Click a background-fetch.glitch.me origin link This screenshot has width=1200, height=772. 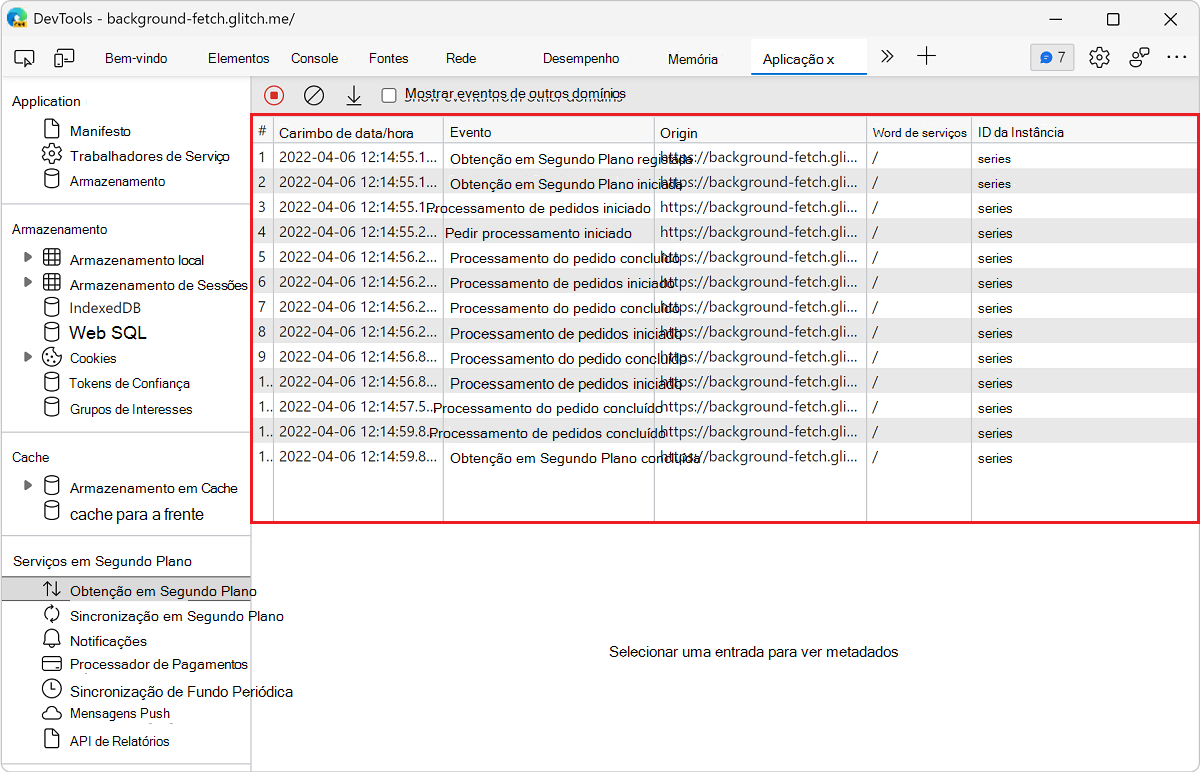pyautogui.click(x=760, y=208)
